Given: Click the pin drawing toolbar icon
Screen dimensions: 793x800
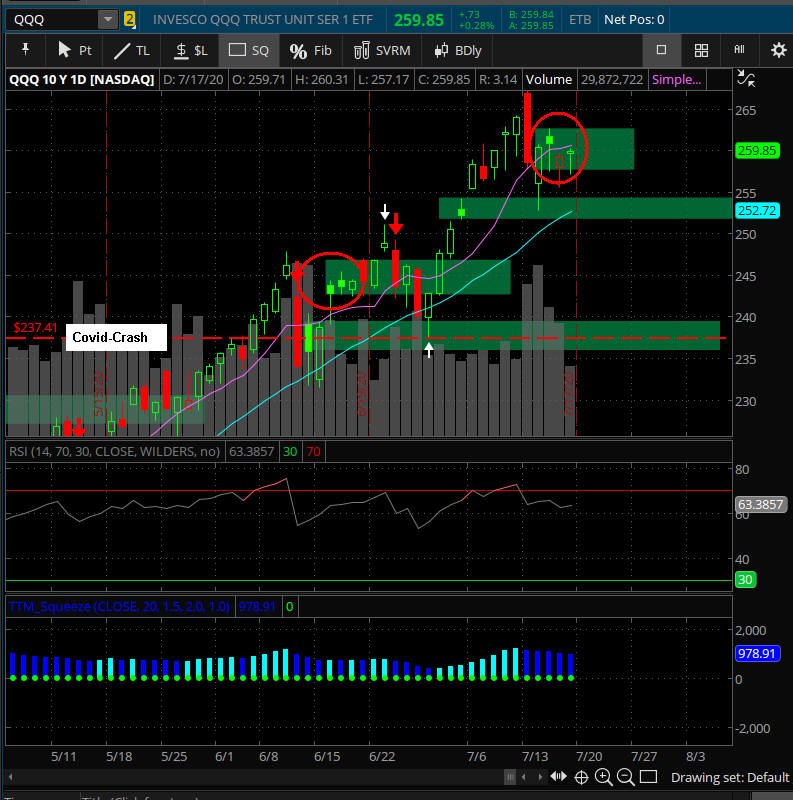Looking at the screenshot, I should [x=25, y=50].
